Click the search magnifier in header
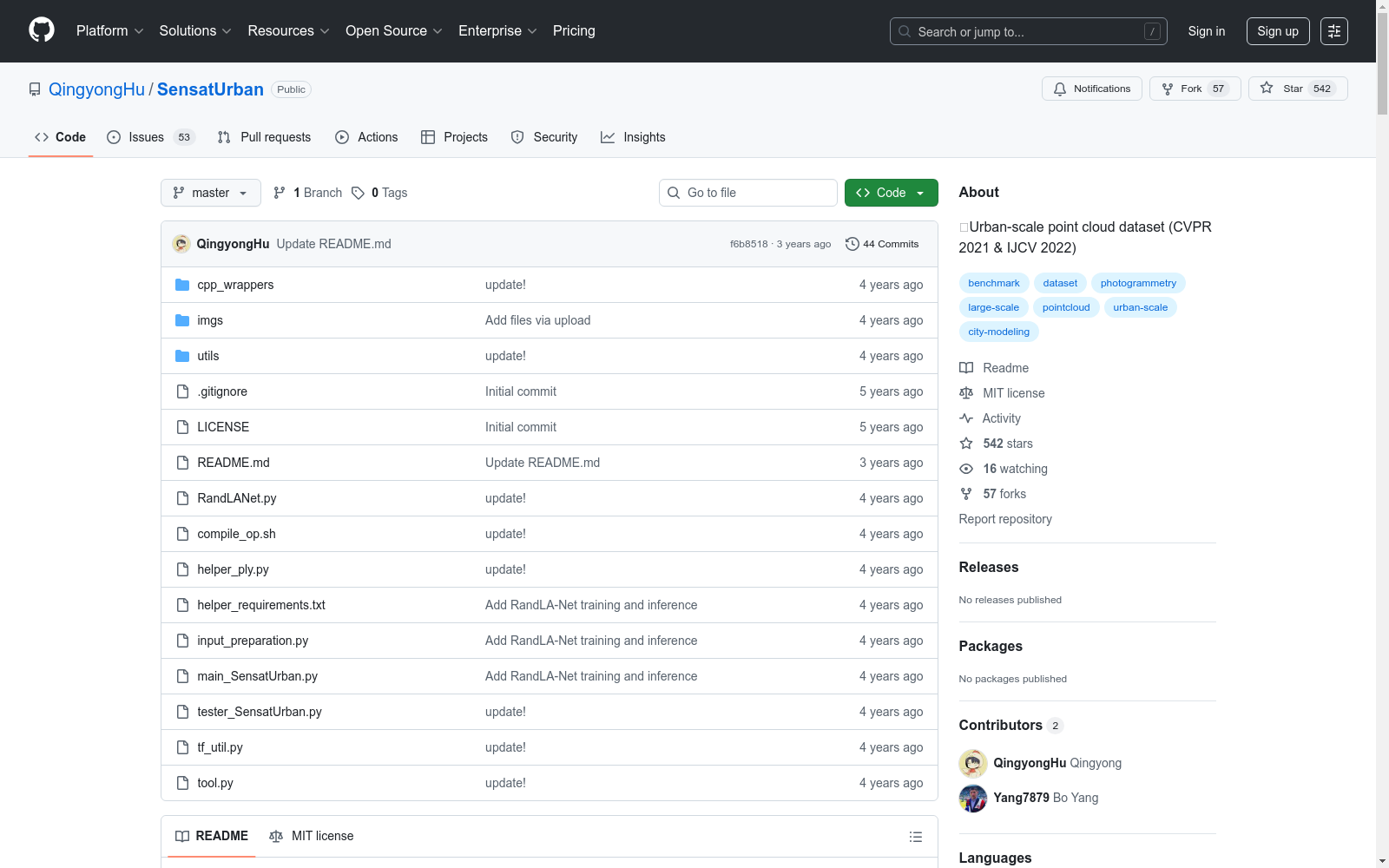 pos(905,31)
